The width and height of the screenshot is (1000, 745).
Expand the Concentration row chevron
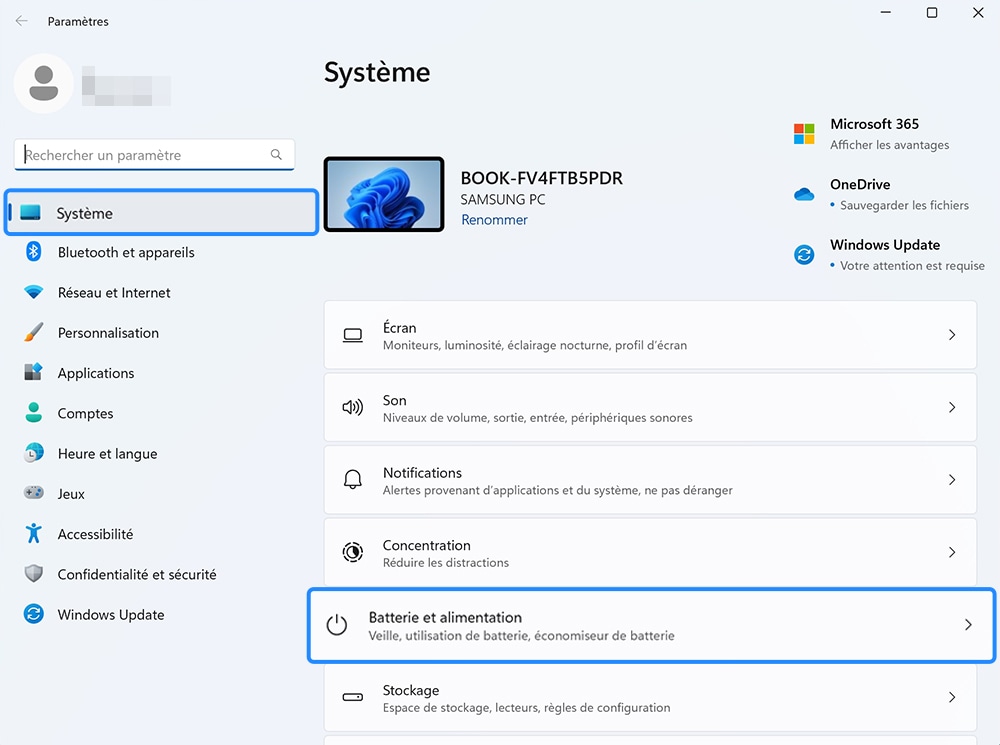(x=952, y=552)
